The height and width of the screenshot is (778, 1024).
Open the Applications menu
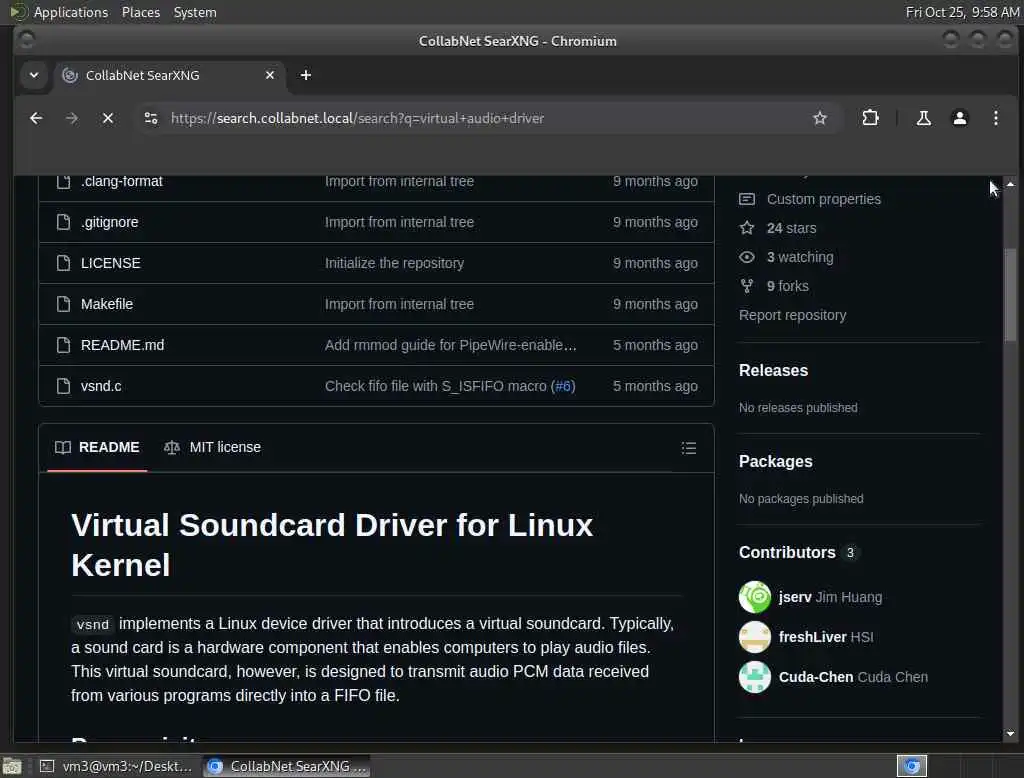[71, 12]
